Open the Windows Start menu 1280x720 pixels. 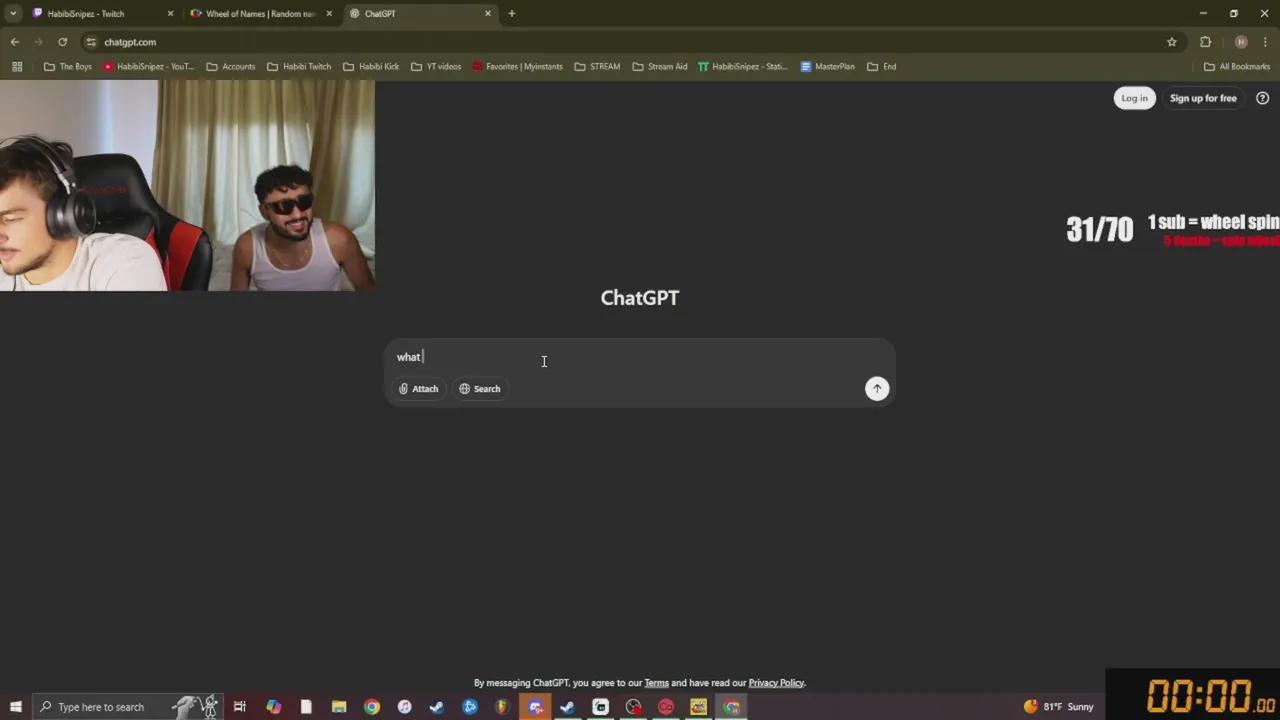pos(15,707)
